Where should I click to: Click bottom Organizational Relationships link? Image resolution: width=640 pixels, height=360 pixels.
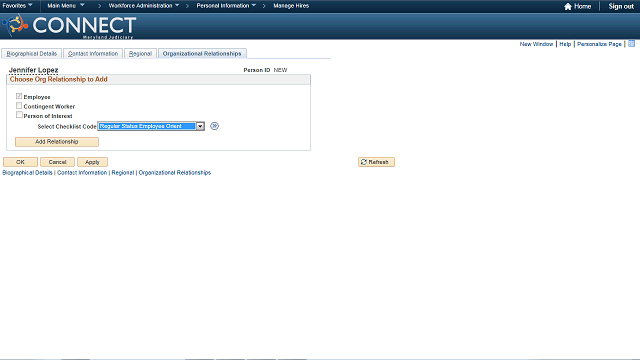click(x=175, y=173)
